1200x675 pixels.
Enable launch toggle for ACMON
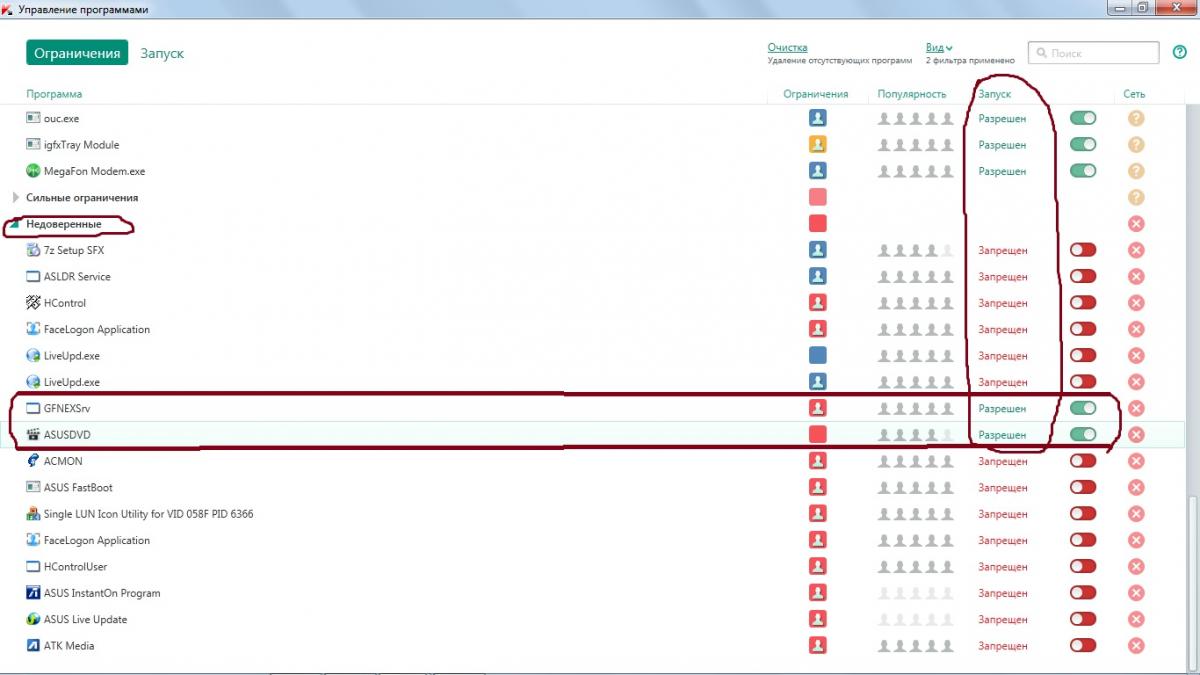1082,461
